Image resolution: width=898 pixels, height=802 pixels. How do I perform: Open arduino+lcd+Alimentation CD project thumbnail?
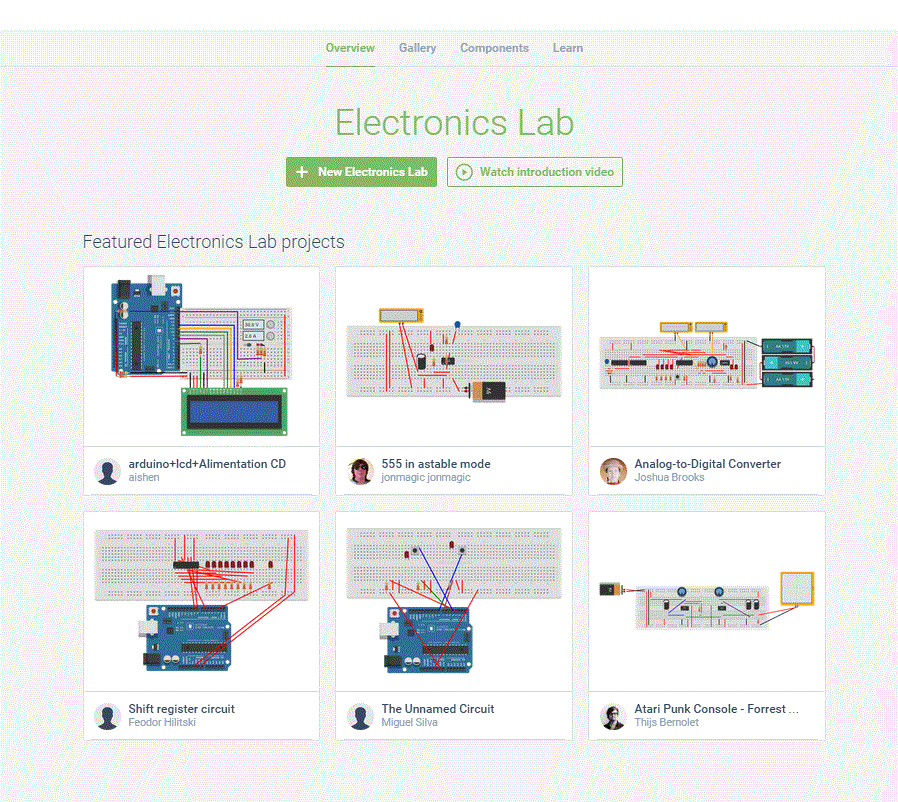[201, 356]
